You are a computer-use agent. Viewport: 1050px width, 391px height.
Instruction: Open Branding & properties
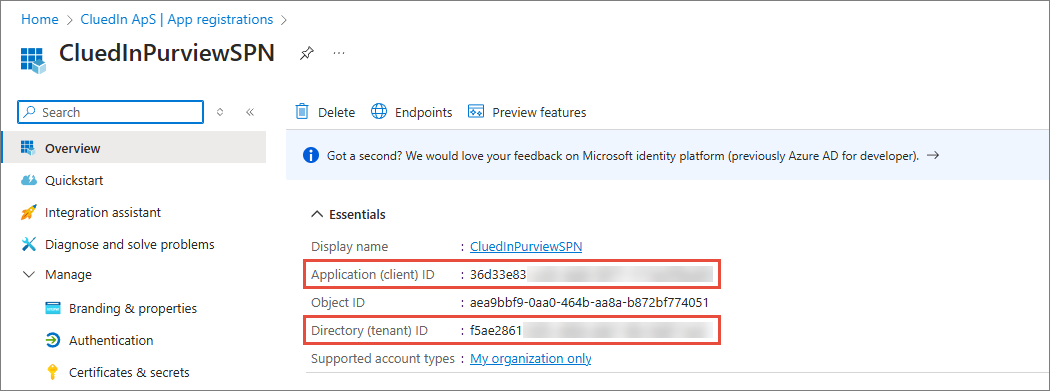point(133,309)
